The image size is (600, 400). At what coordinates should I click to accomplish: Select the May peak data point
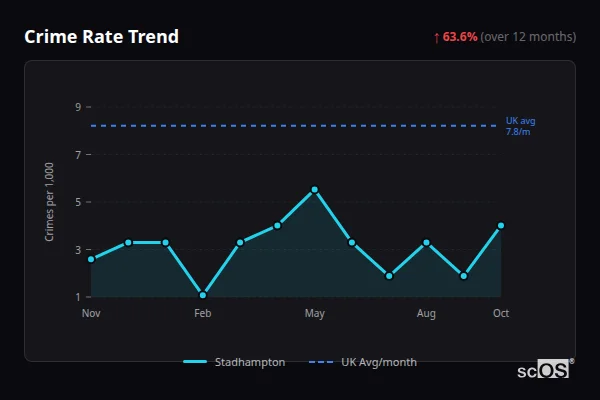315,190
